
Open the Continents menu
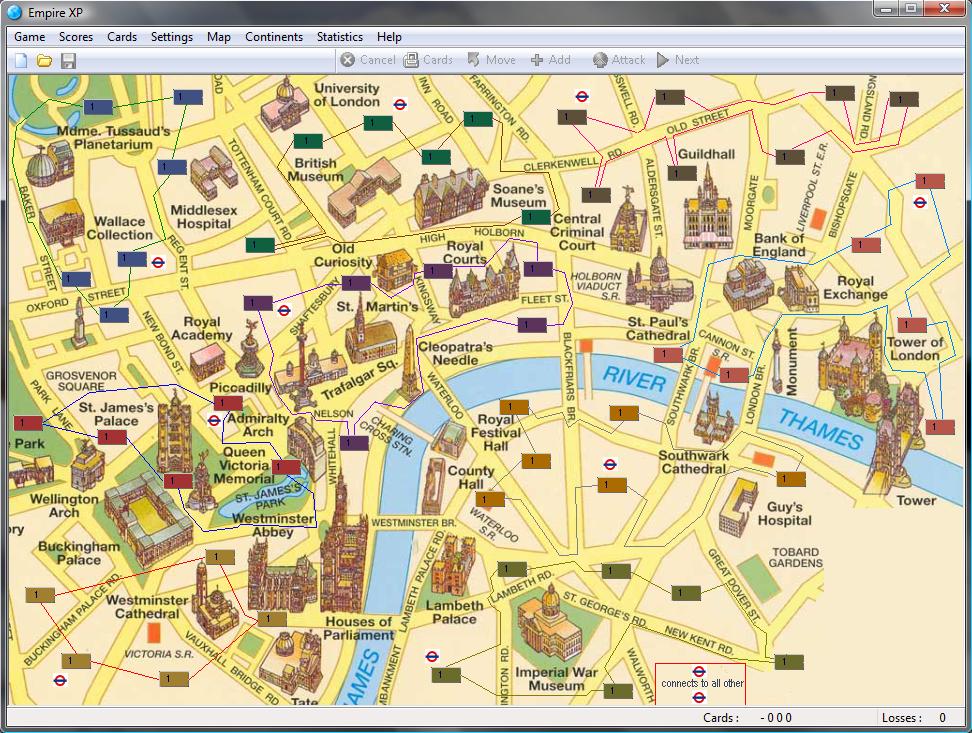(x=274, y=37)
